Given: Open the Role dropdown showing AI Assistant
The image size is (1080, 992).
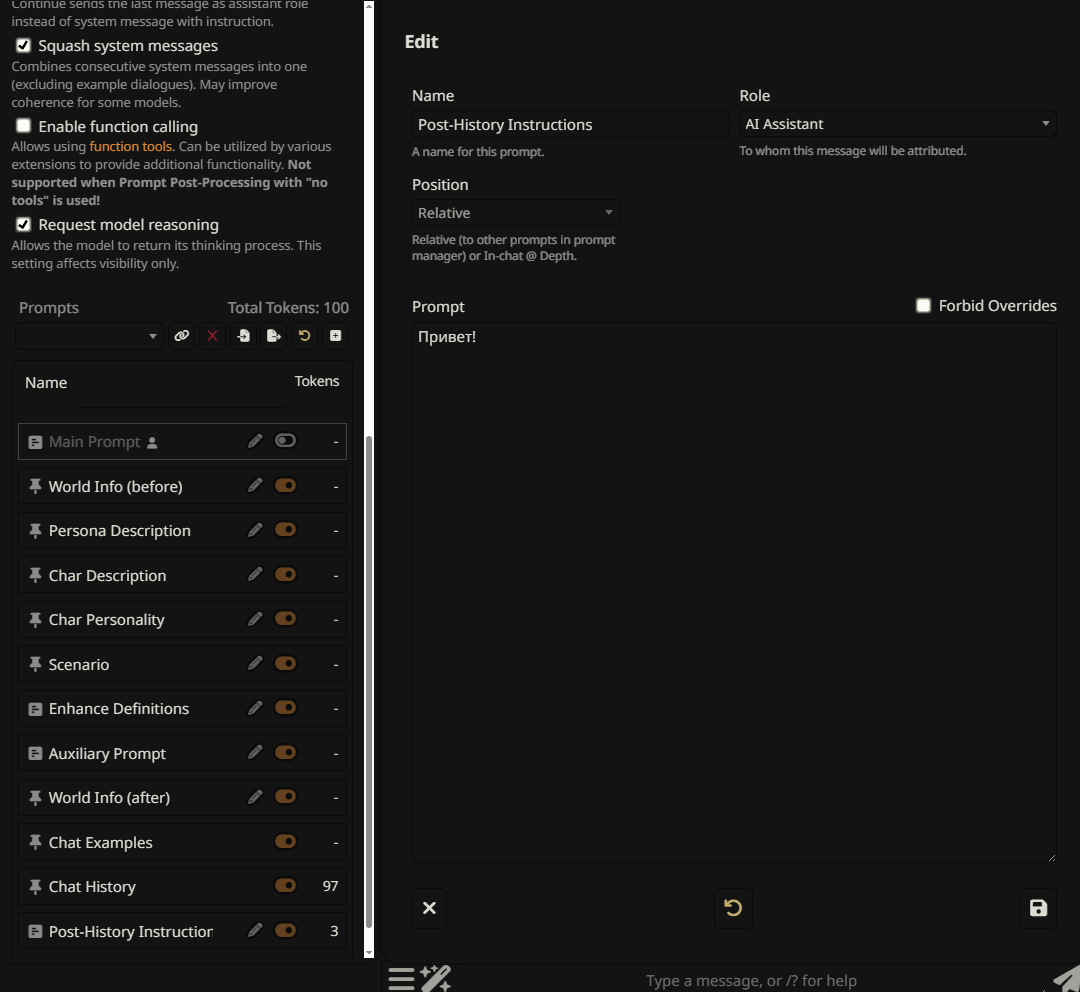Looking at the screenshot, I should pyautogui.click(x=897, y=124).
